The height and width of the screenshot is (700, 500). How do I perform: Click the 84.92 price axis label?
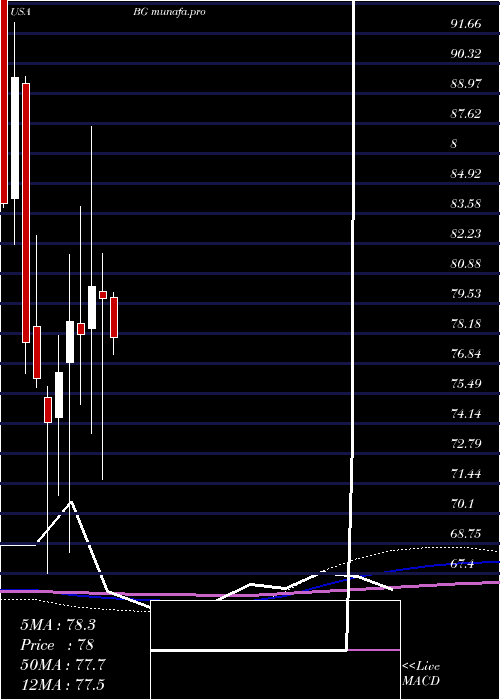pyautogui.click(x=466, y=174)
